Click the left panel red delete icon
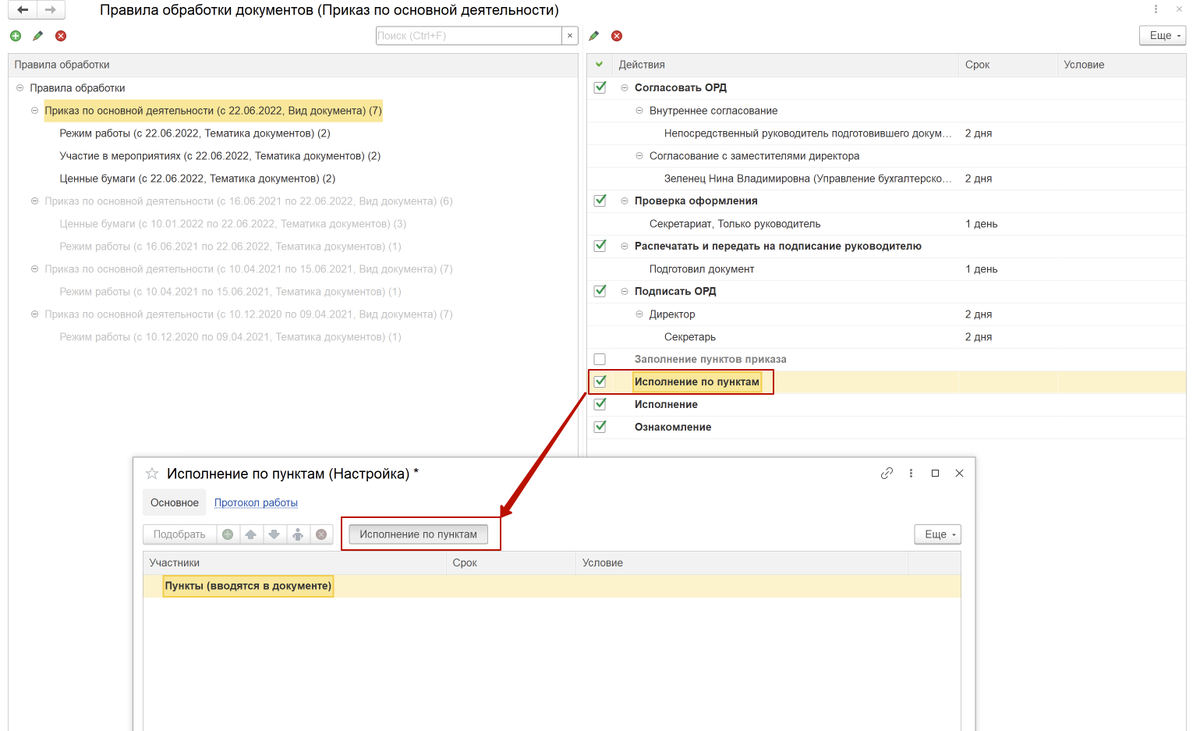 (x=61, y=36)
